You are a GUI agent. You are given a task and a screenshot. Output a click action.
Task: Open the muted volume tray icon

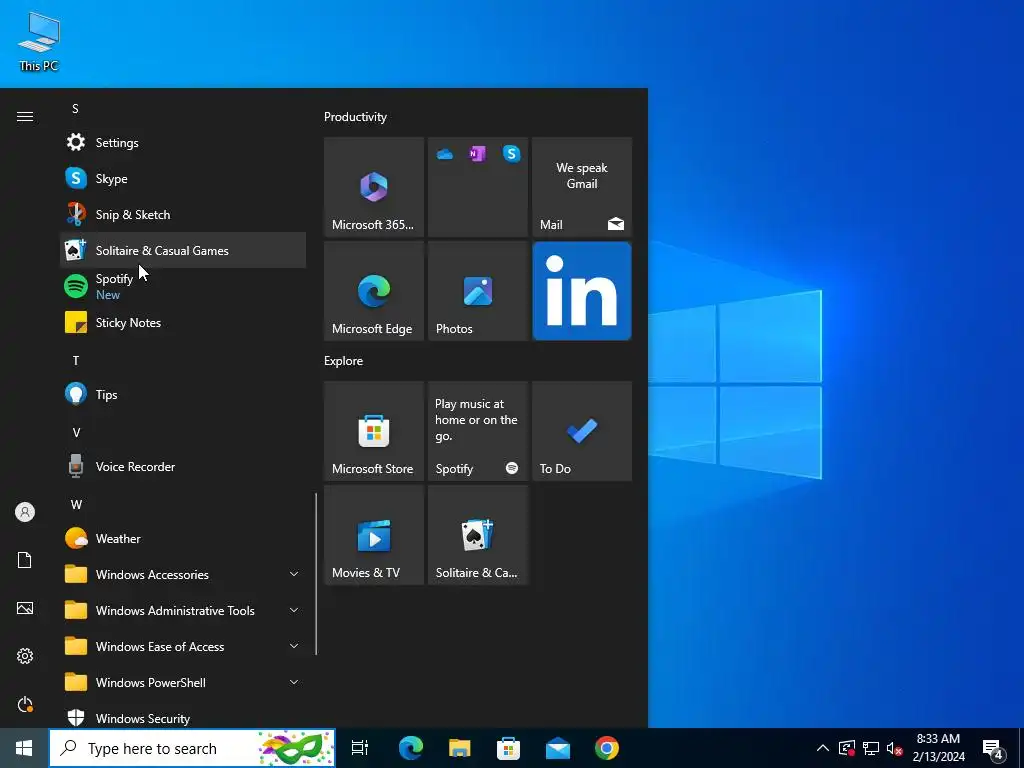pyautogui.click(x=895, y=748)
